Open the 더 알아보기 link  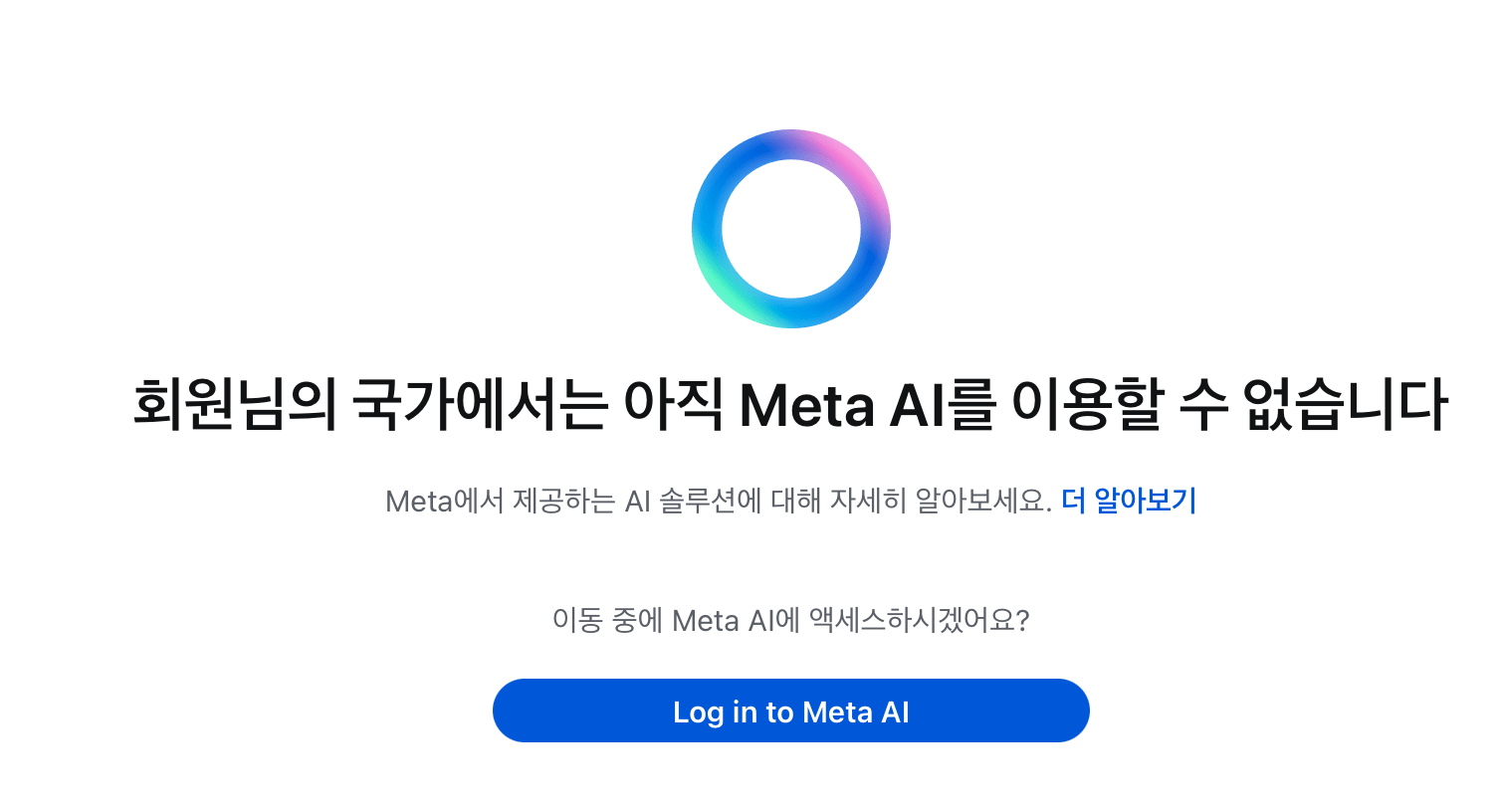pos(1129,501)
